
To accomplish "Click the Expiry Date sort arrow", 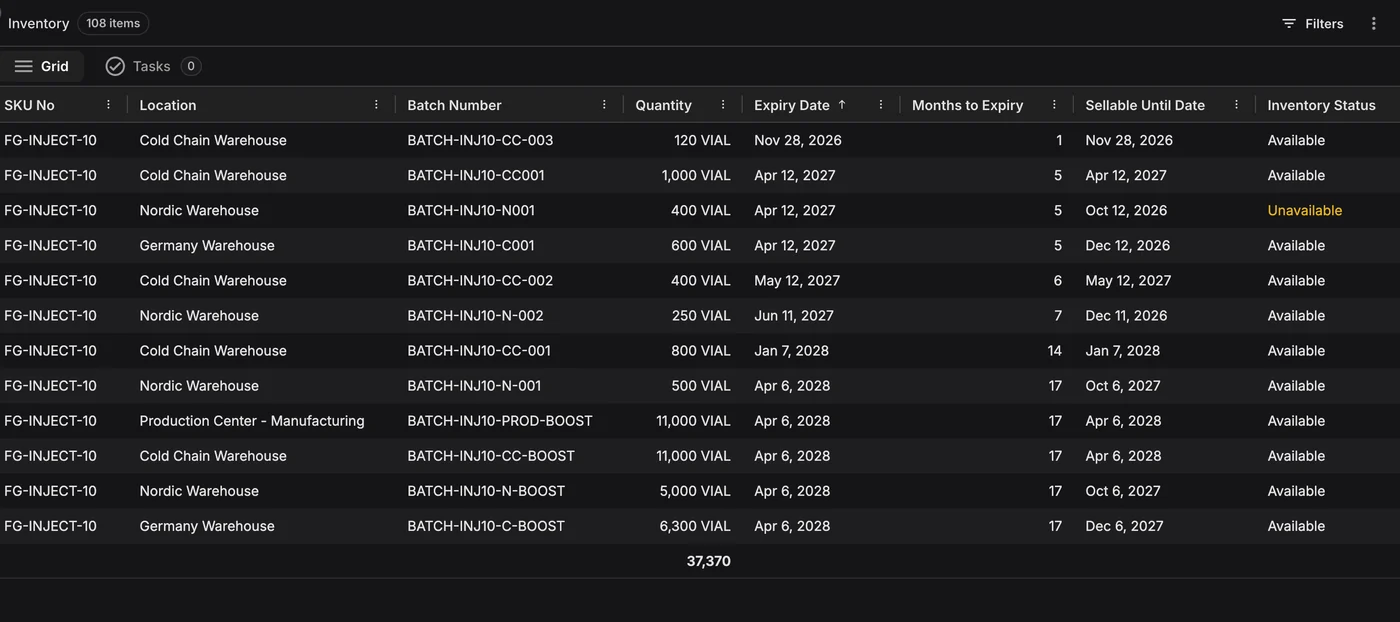I will pyautogui.click(x=842, y=104).
